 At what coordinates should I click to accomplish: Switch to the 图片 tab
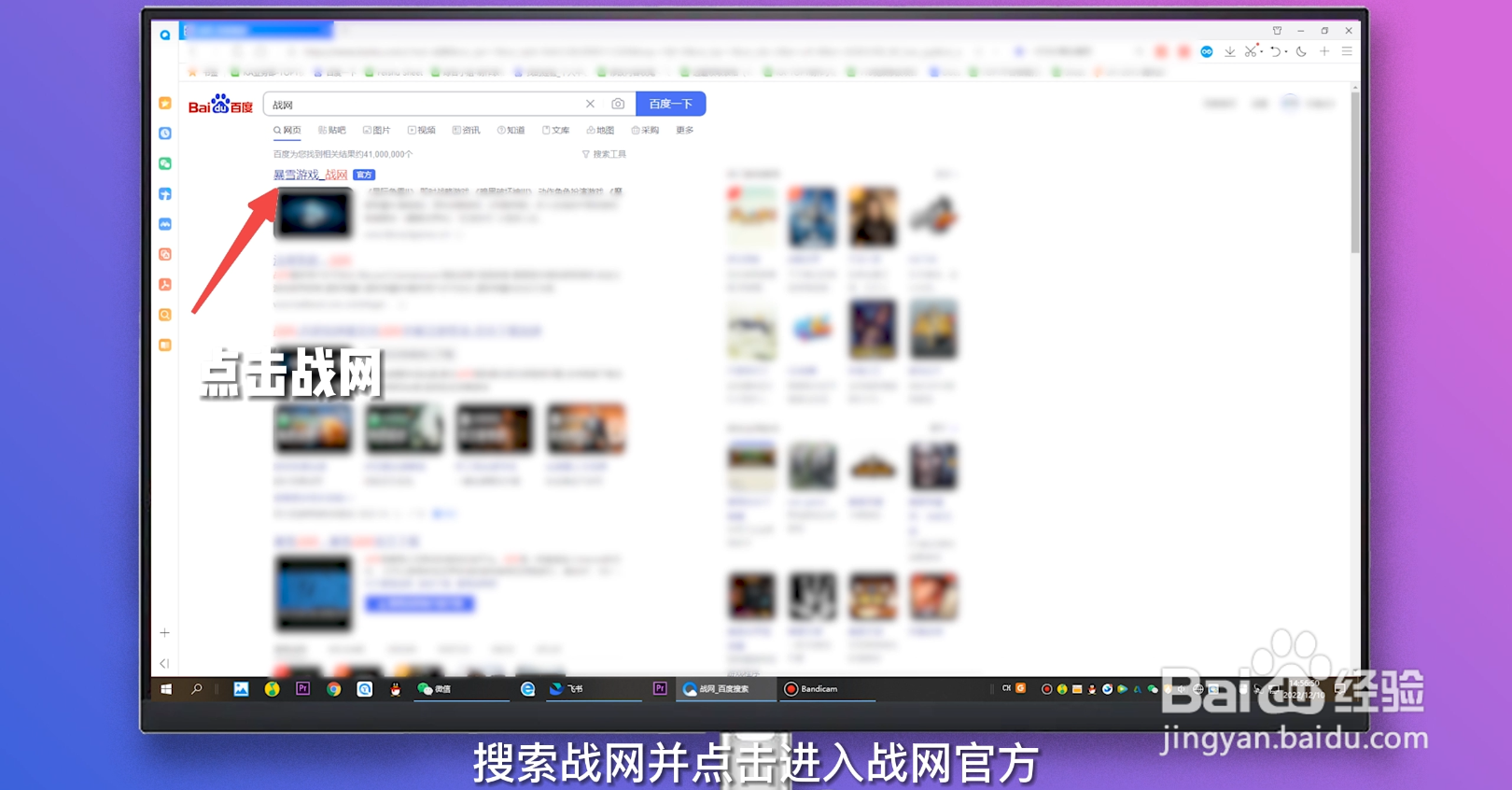377,131
